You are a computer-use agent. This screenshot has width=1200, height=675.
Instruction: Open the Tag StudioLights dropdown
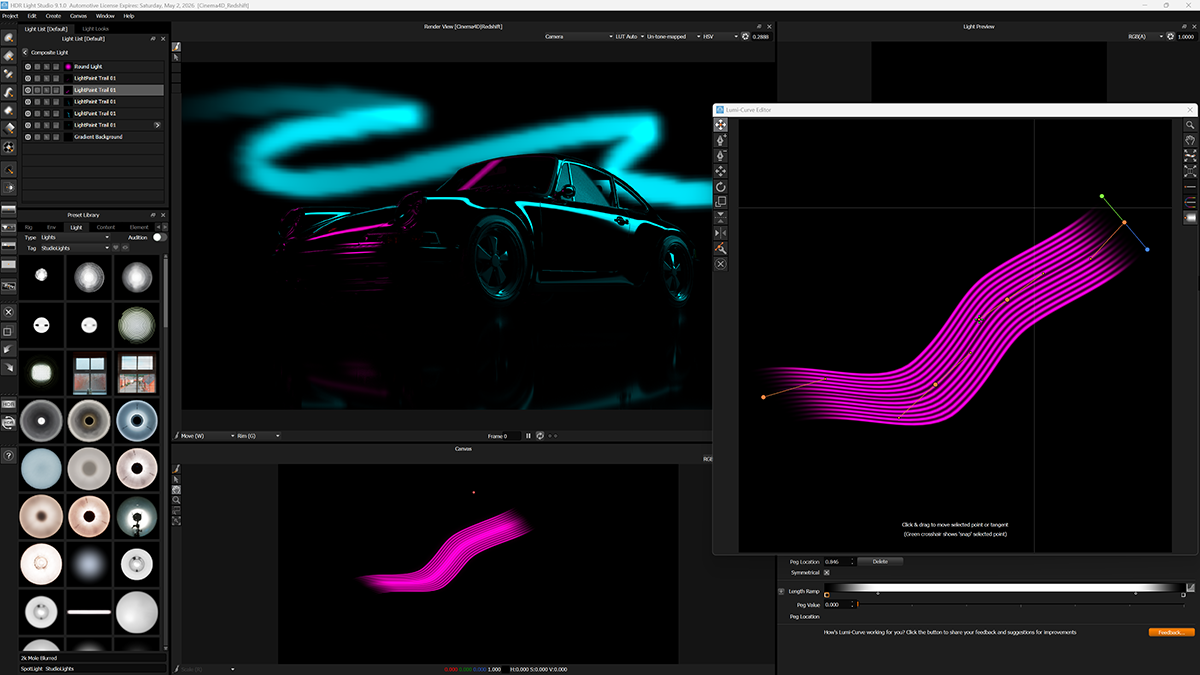(x=77, y=248)
